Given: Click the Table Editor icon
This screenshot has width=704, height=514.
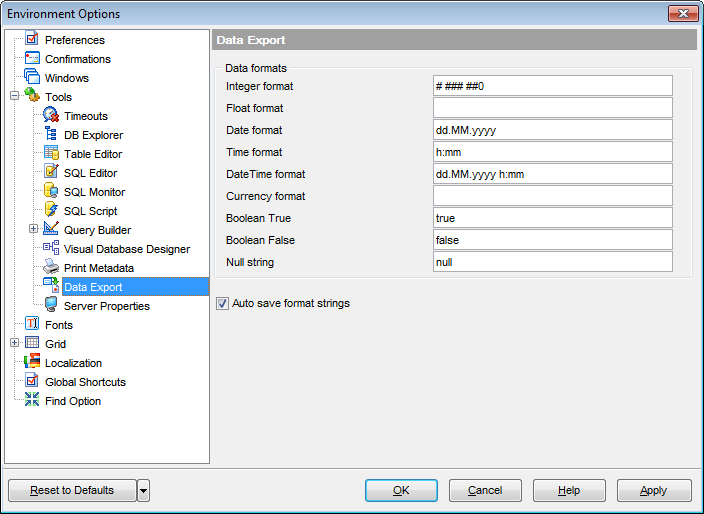Looking at the screenshot, I should [51, 154].
